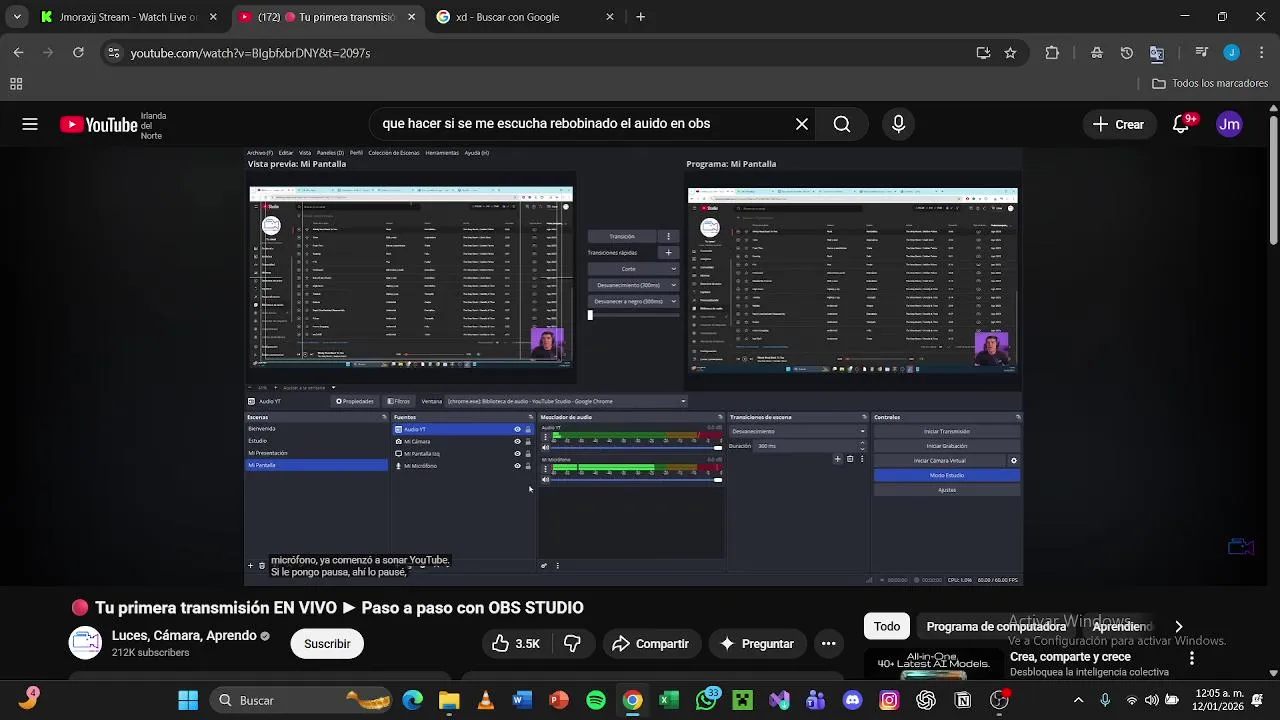Click the Preguntar button
Viewport: 1280px width, 720px height.
(x=757, y=644)
